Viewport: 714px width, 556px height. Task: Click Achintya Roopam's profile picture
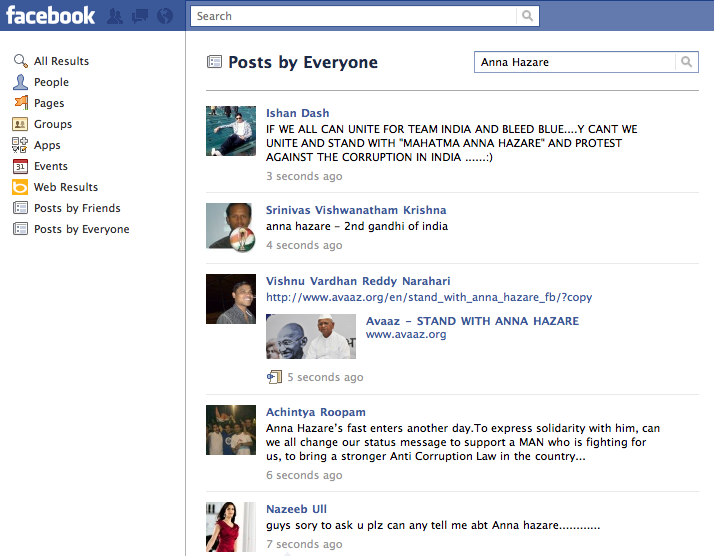click(x=231, y=430)
